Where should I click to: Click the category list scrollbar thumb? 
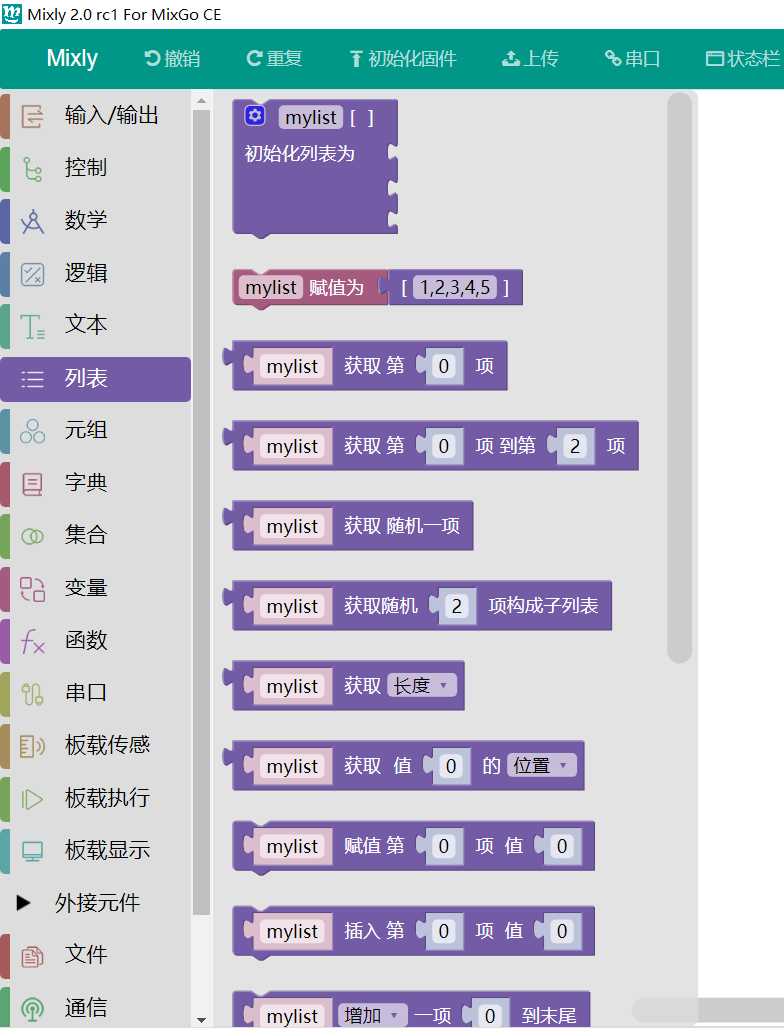pyautogui.click(x=201, y=512)
